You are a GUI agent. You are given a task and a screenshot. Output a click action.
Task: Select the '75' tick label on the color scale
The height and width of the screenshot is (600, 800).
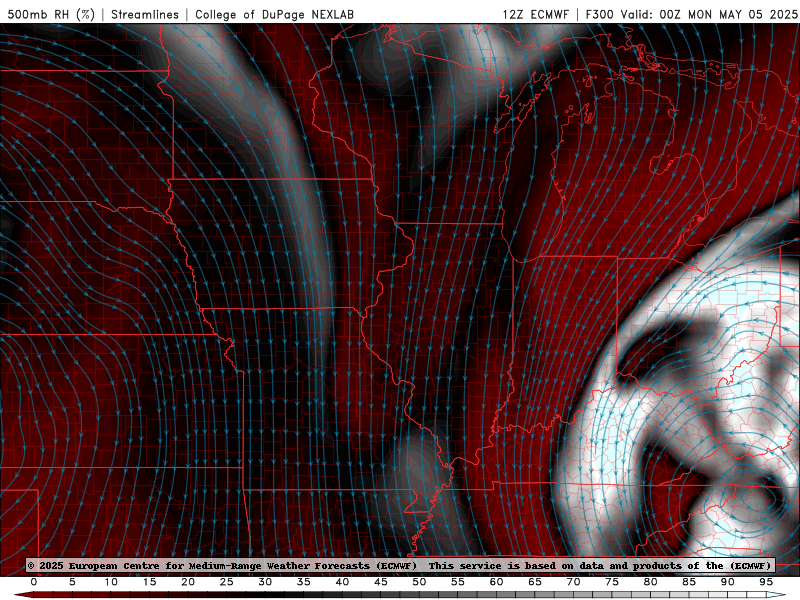(x=612, y=582)
